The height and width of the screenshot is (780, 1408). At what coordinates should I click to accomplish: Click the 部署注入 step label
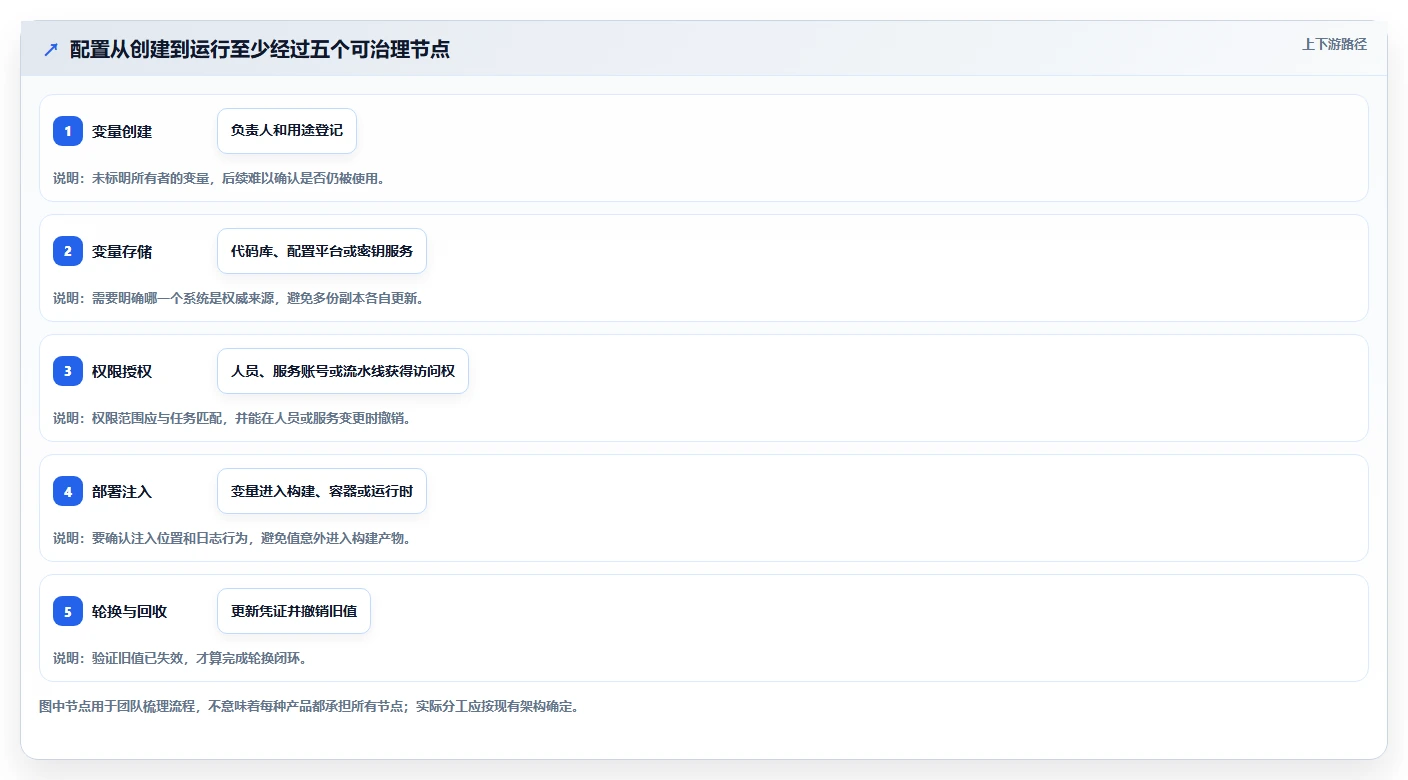click(x=122, y=491)
